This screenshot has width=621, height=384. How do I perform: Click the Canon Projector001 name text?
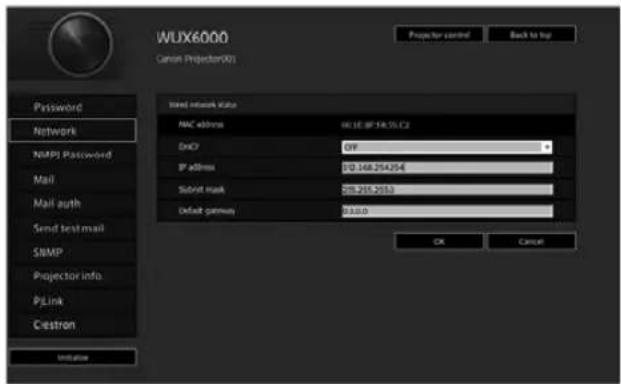point(196,59)
